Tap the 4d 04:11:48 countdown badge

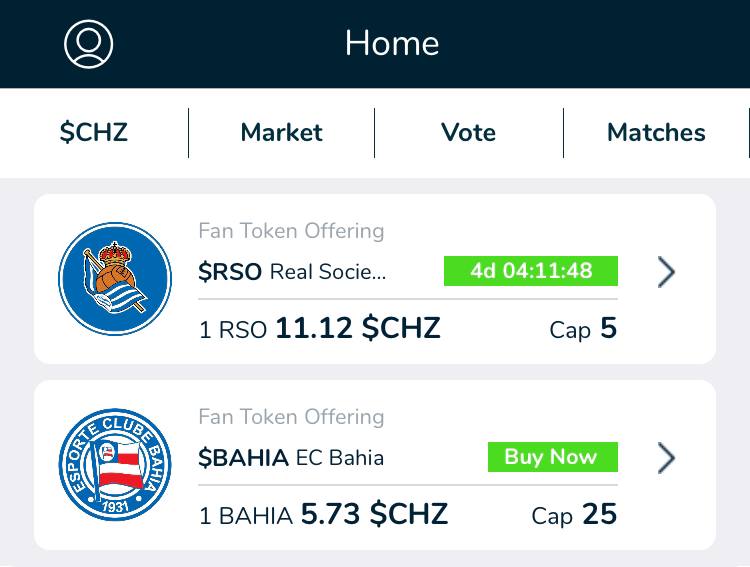click(530, 271)
